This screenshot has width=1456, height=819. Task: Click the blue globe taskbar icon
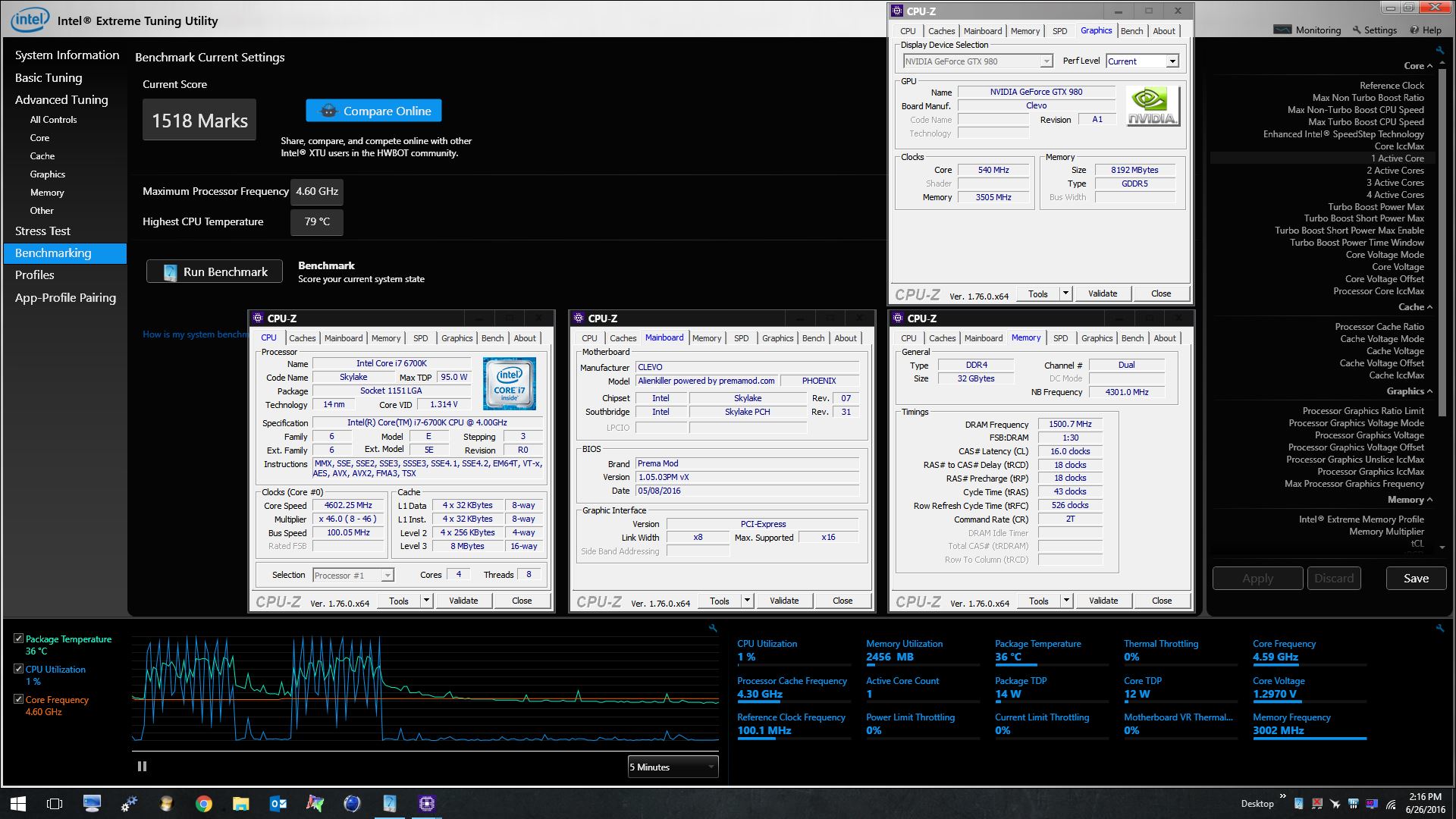(x=352, y=803)
